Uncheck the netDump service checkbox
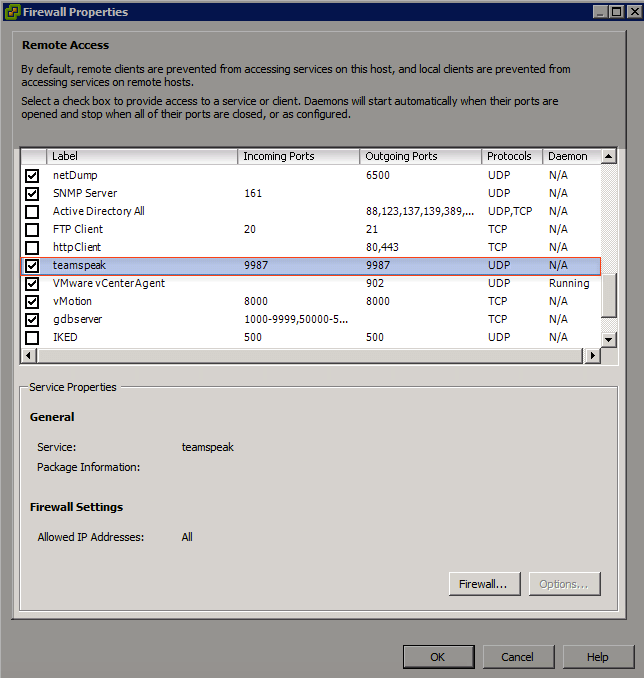The height and width of the screenshot is (678, 644). [x=32, y=176]
